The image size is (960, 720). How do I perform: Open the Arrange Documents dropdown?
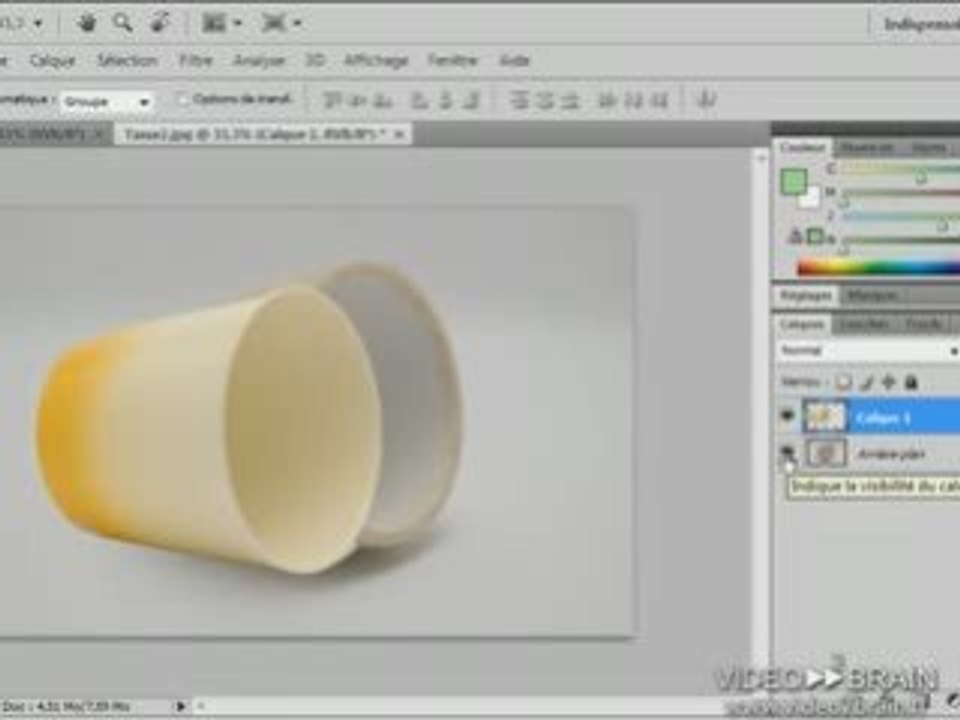pos(222,23)
